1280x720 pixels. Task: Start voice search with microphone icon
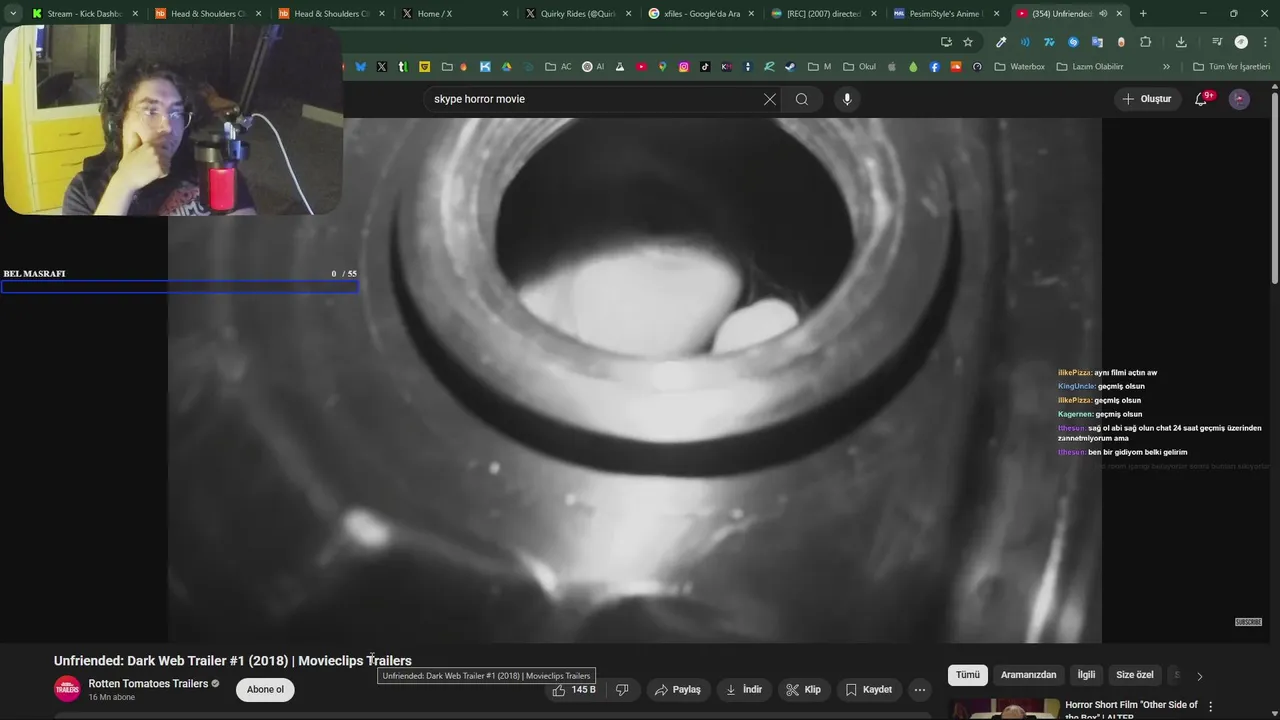pos(847,99)
